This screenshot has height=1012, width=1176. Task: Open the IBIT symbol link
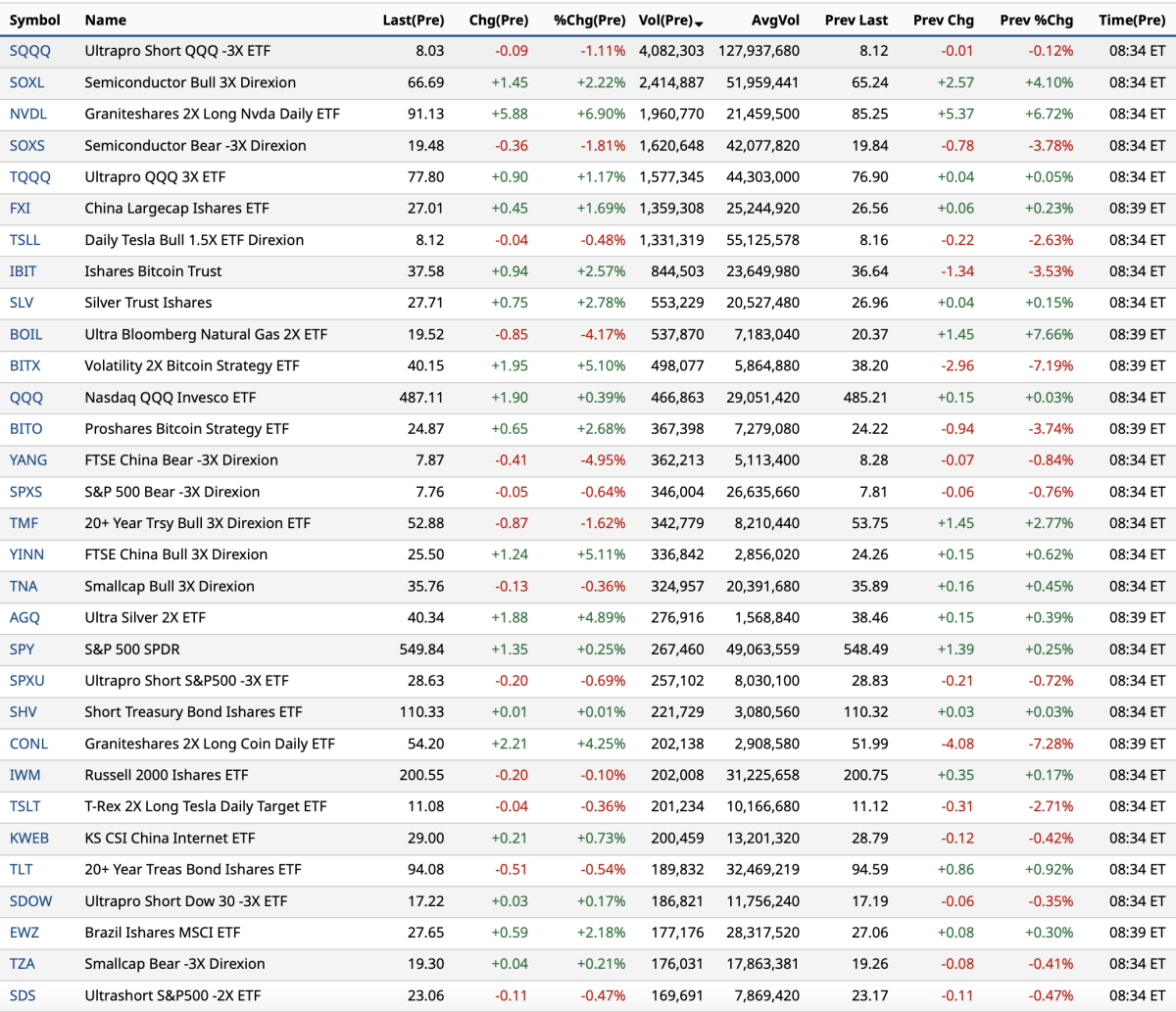tap(23, 271)
